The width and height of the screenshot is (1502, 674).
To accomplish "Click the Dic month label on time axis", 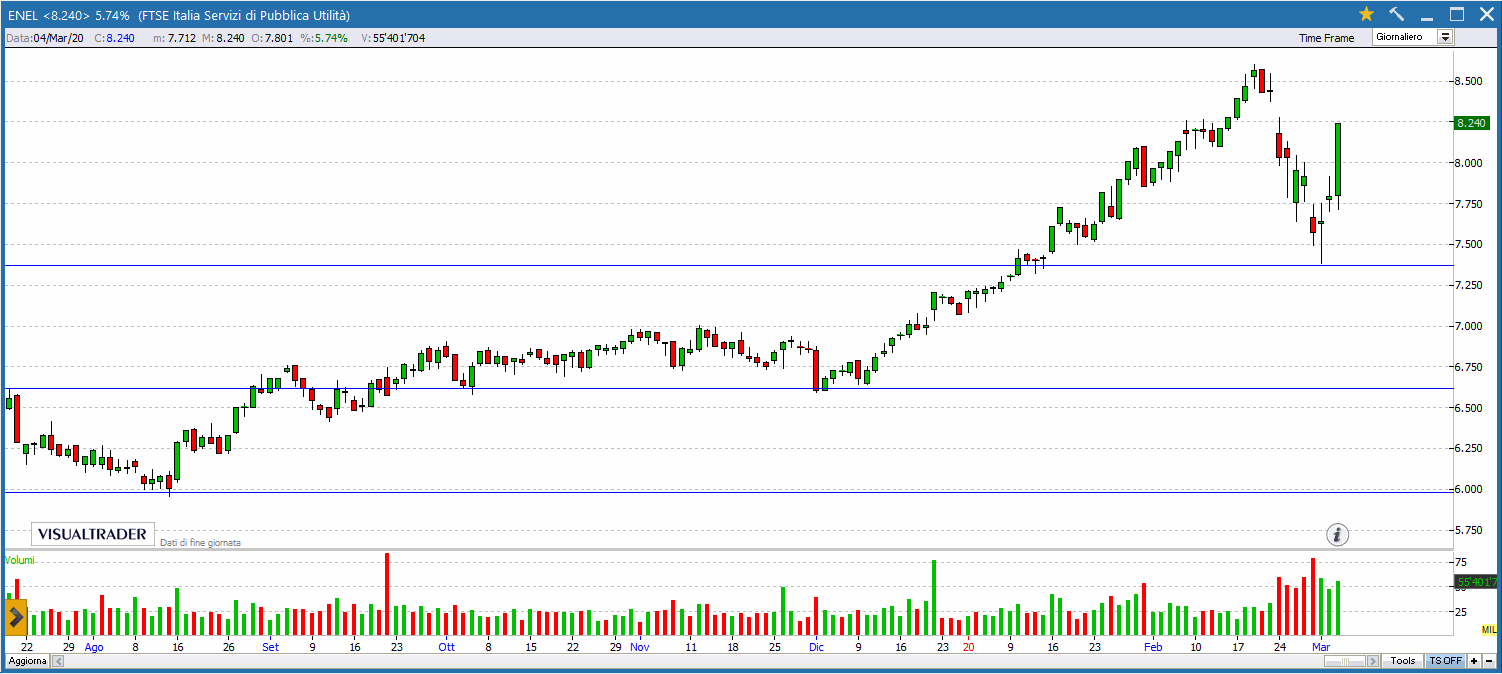I will [816, 647].
